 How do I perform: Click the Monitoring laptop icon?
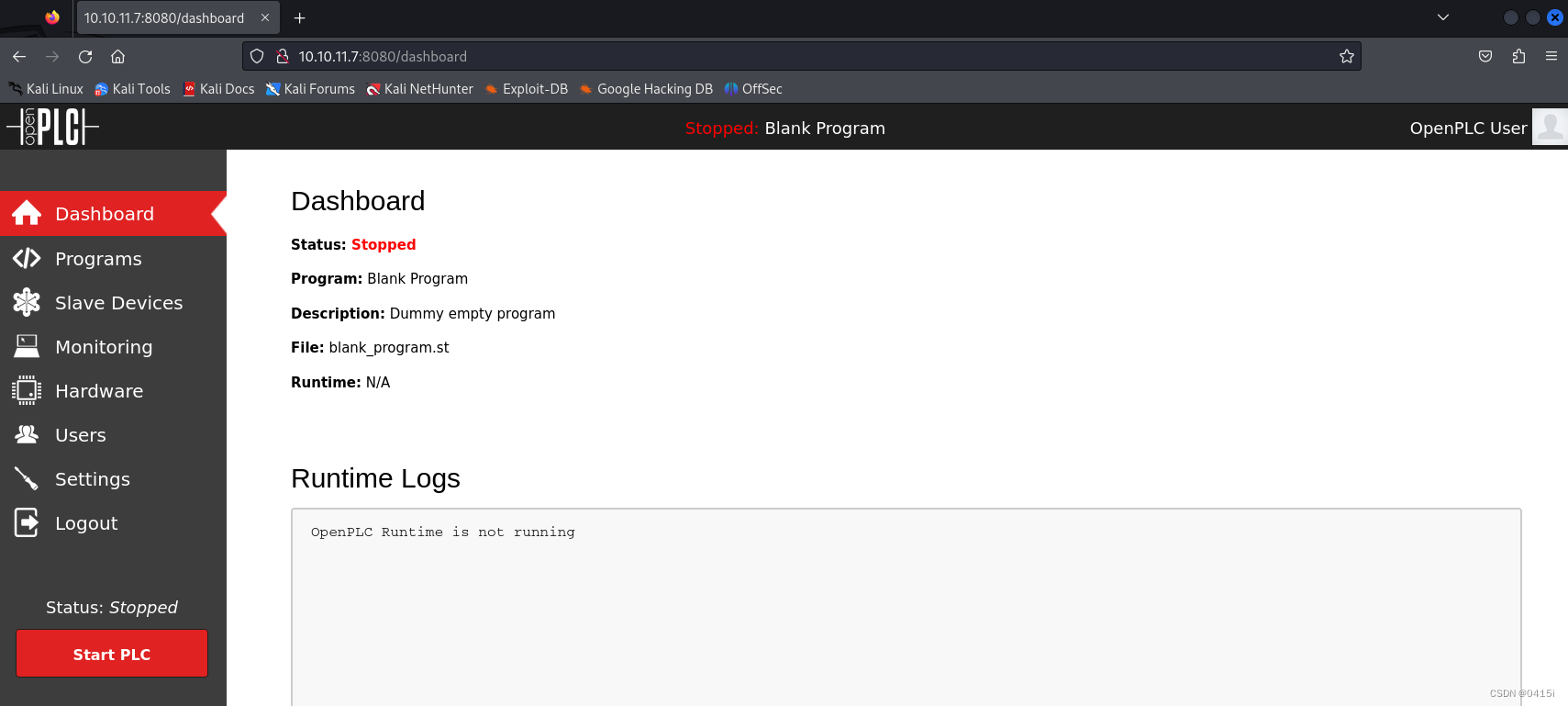click(x=27, y=346)
